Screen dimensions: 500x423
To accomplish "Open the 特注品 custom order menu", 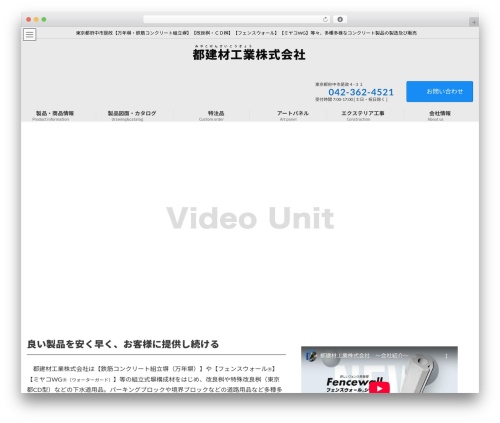I will (216, 115).
